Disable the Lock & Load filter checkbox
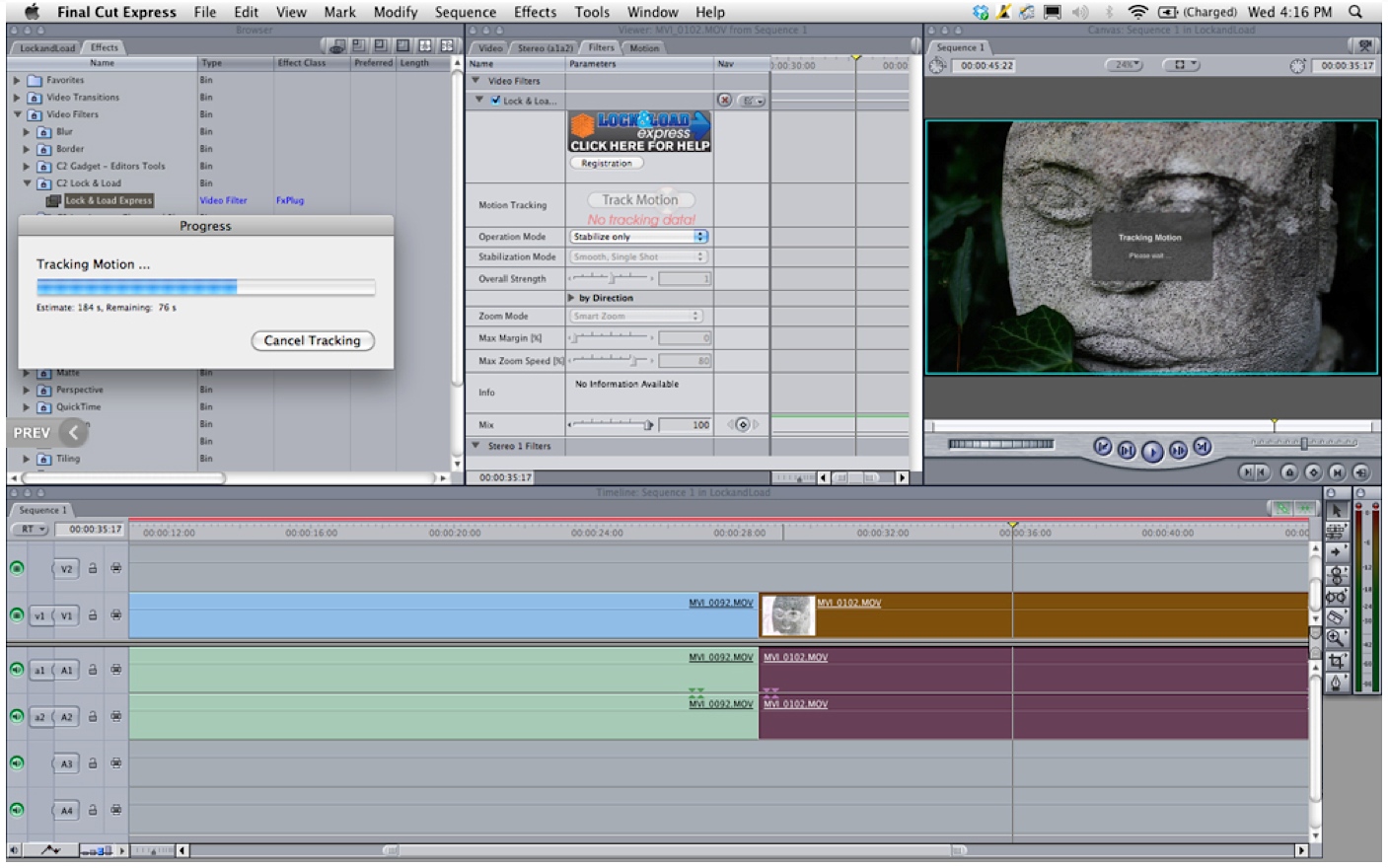Viewport: 1388px width, 868px height. (495, 100)
